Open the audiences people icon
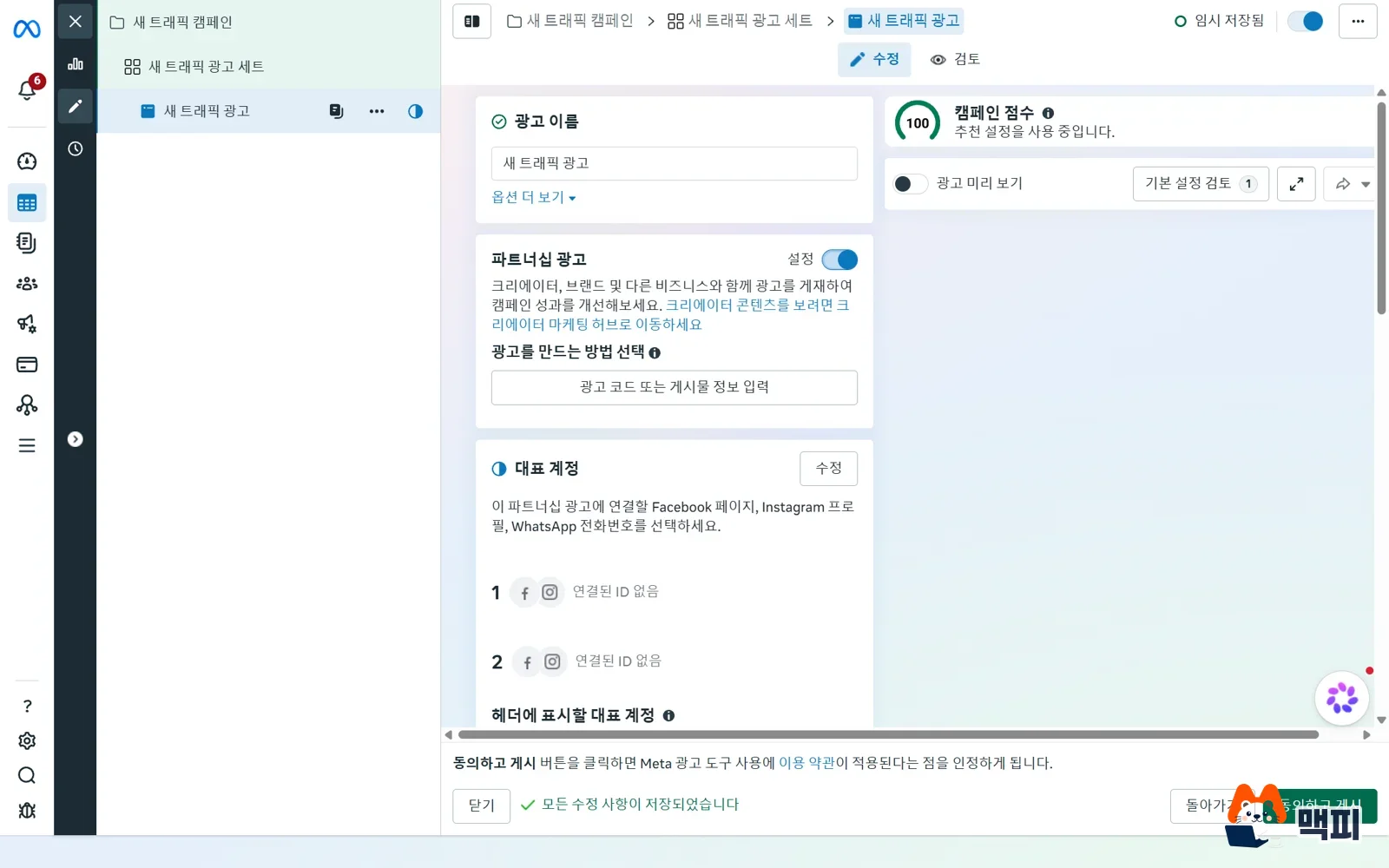1389x868 pixels. pyautogui.click(x=27, y=283)
